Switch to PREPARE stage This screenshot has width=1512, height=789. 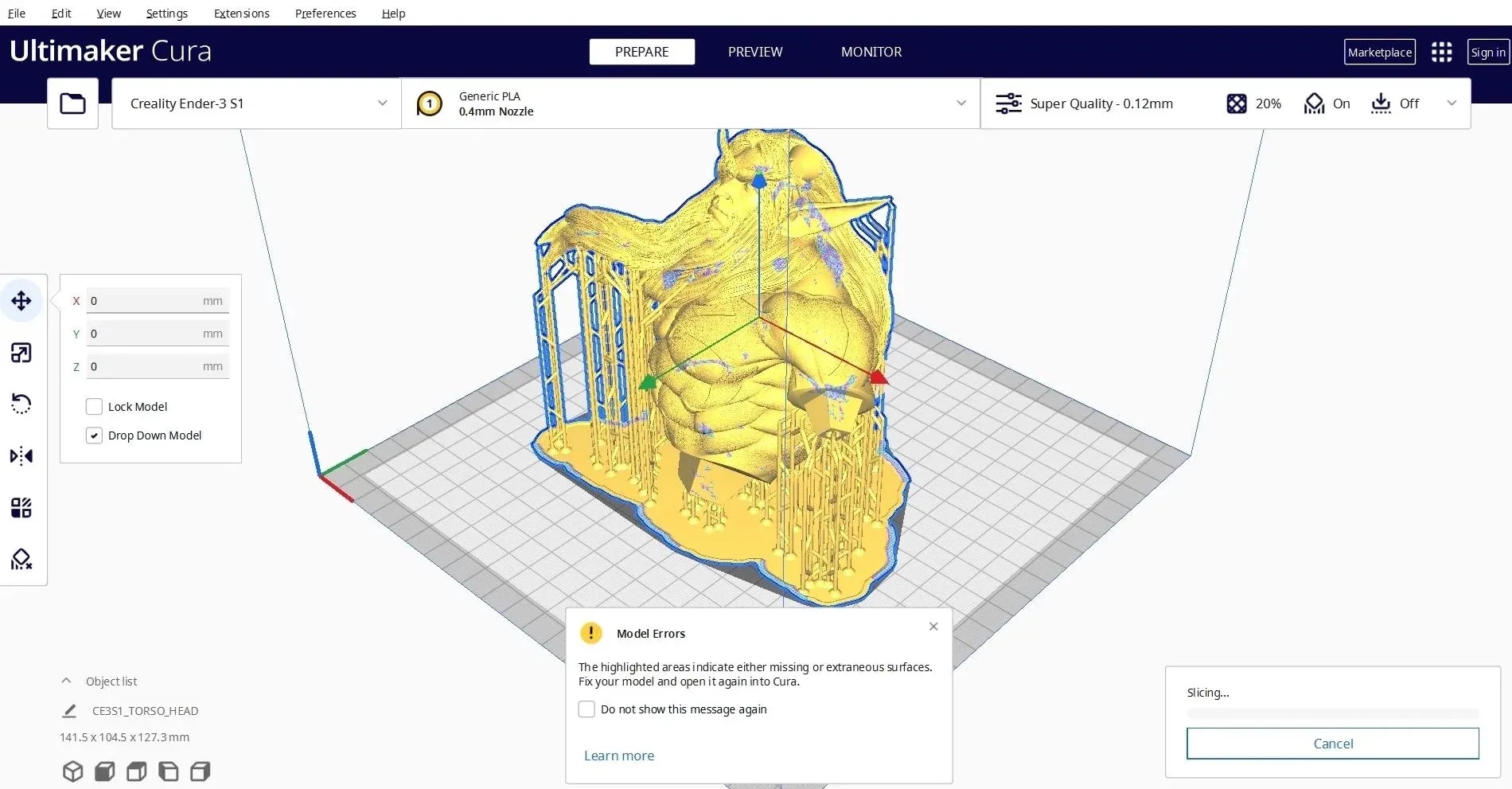coord(642,52)
